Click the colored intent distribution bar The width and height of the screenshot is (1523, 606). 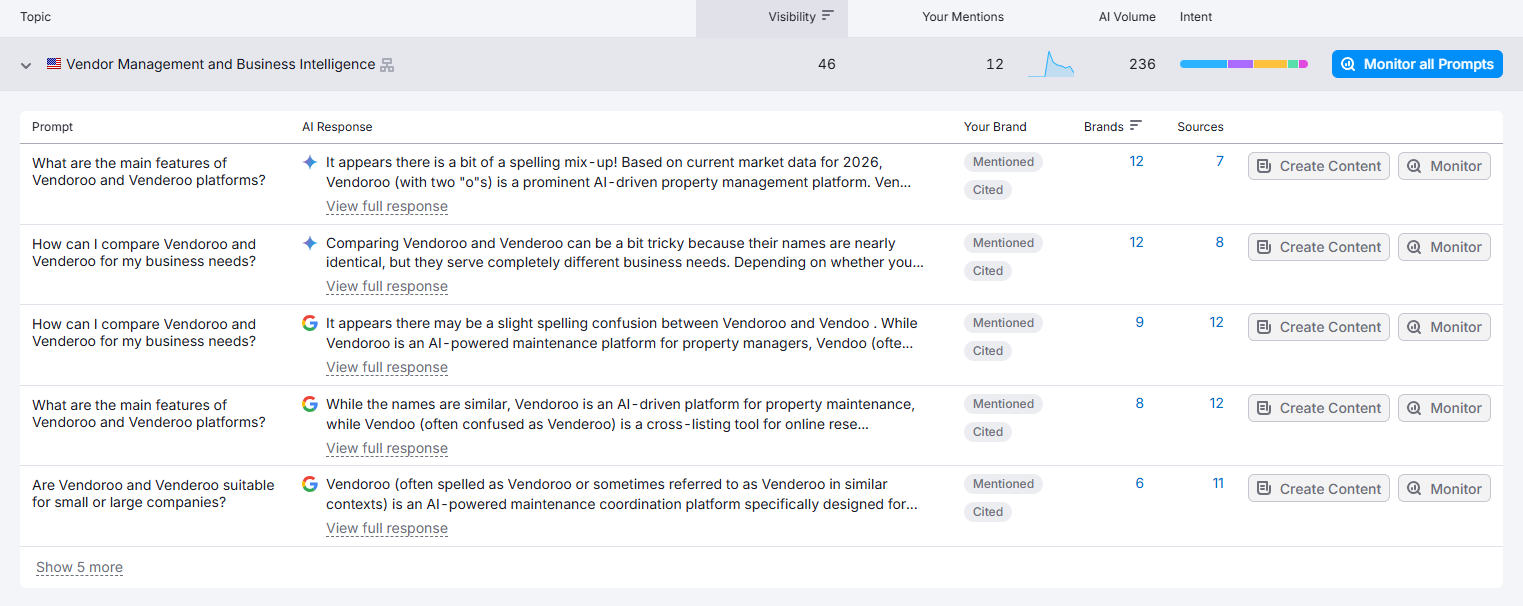pos(1243,63)
